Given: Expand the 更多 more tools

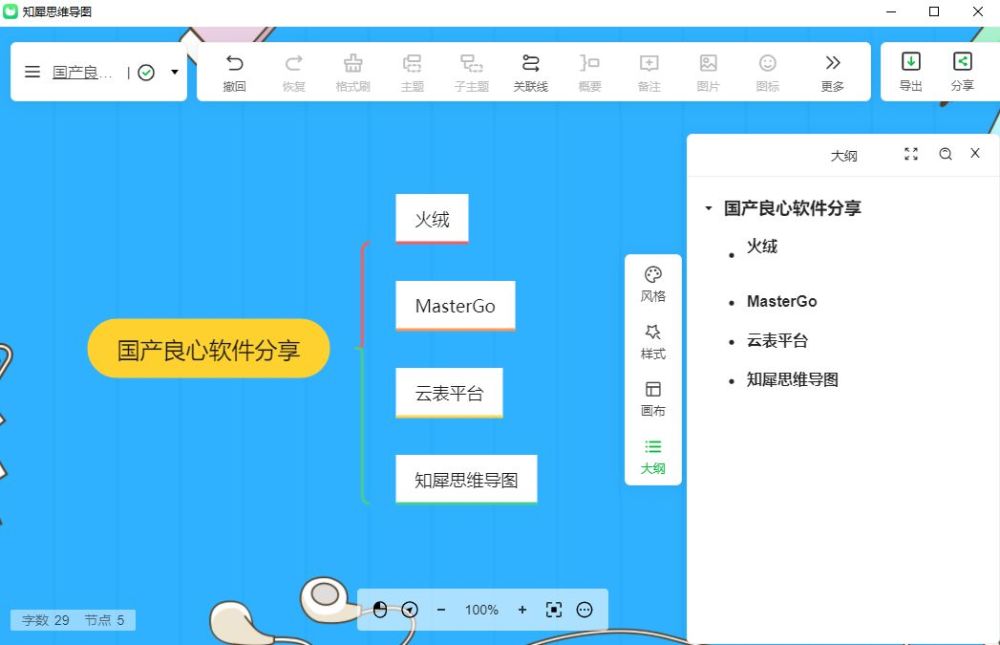Looking at the screenshot, I should coord(832,73).
